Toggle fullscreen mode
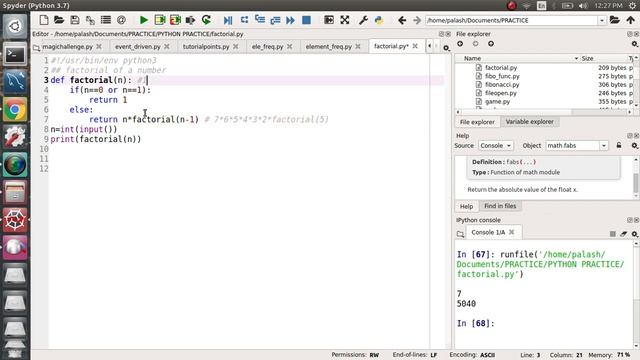The image size is (640, 360). [345, 20]
